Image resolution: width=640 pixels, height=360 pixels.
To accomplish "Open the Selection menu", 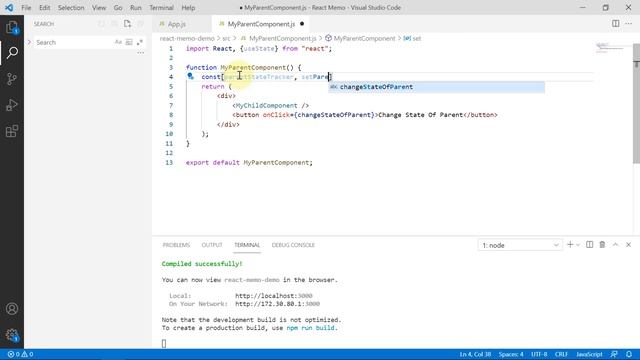I will tap(71, 8).
